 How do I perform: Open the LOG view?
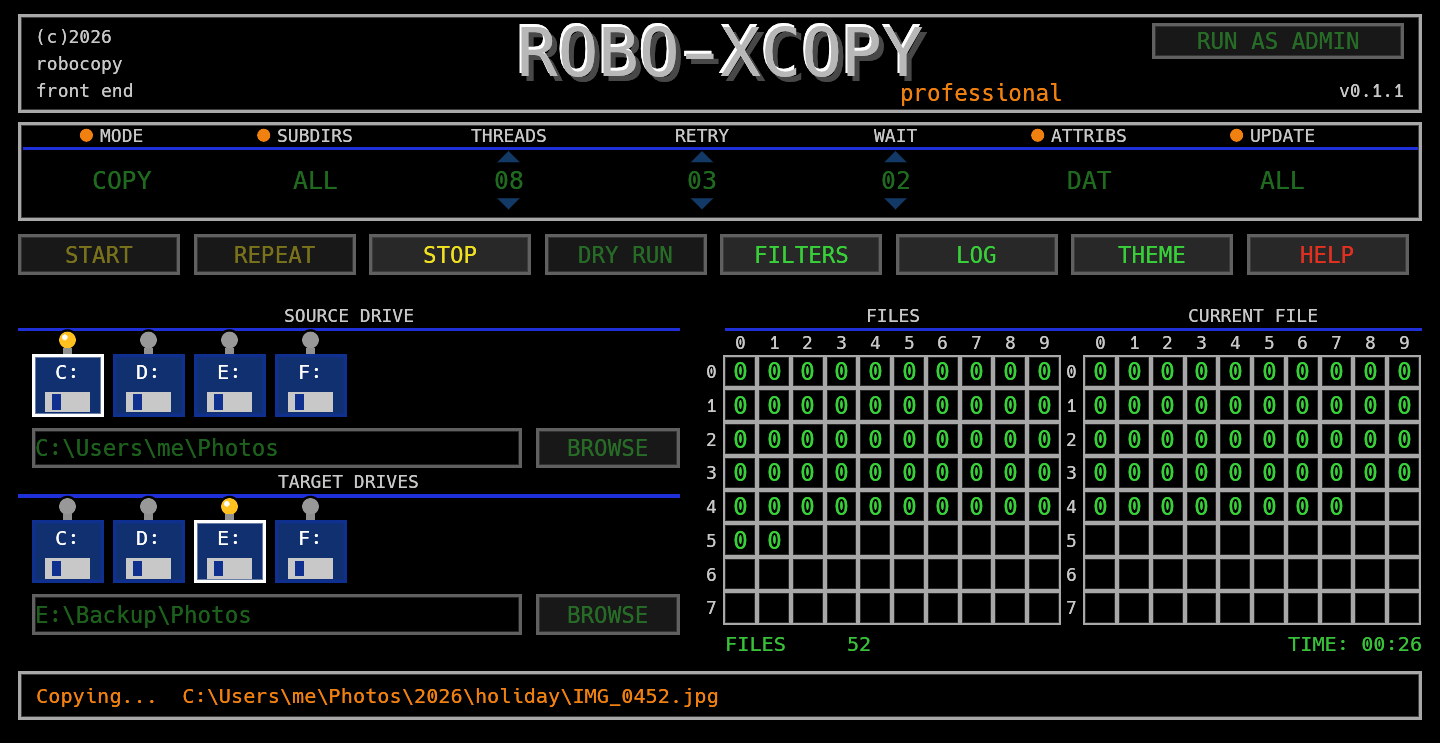pos(977,255)
